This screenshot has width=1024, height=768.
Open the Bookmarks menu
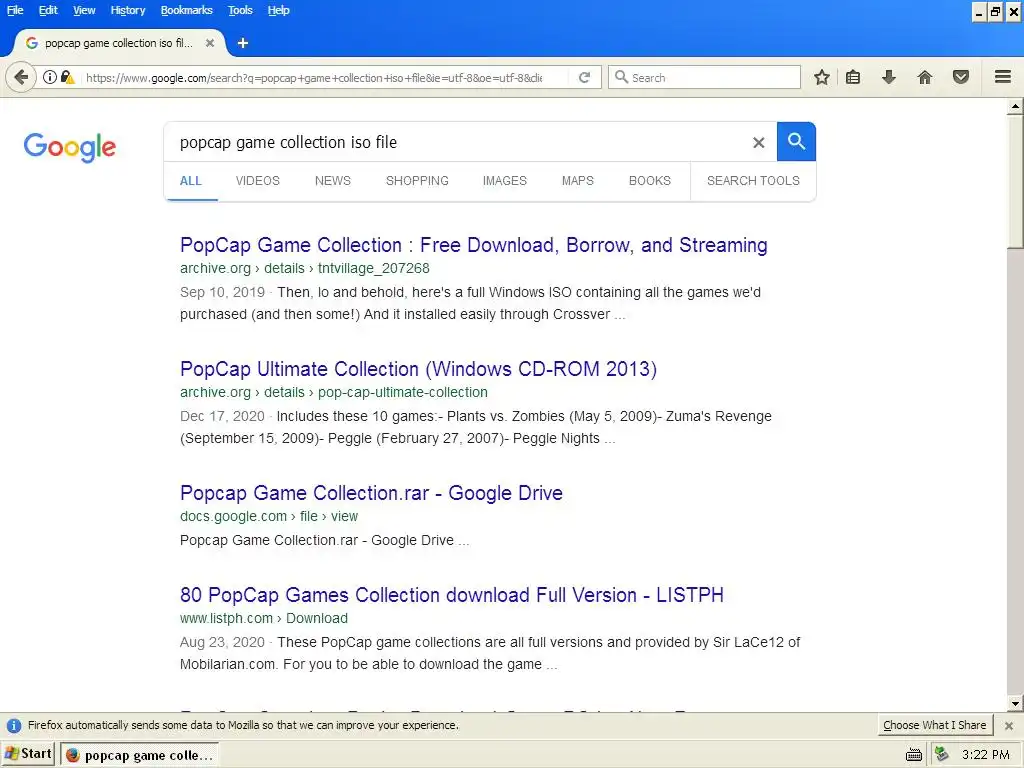coord(186,10)
